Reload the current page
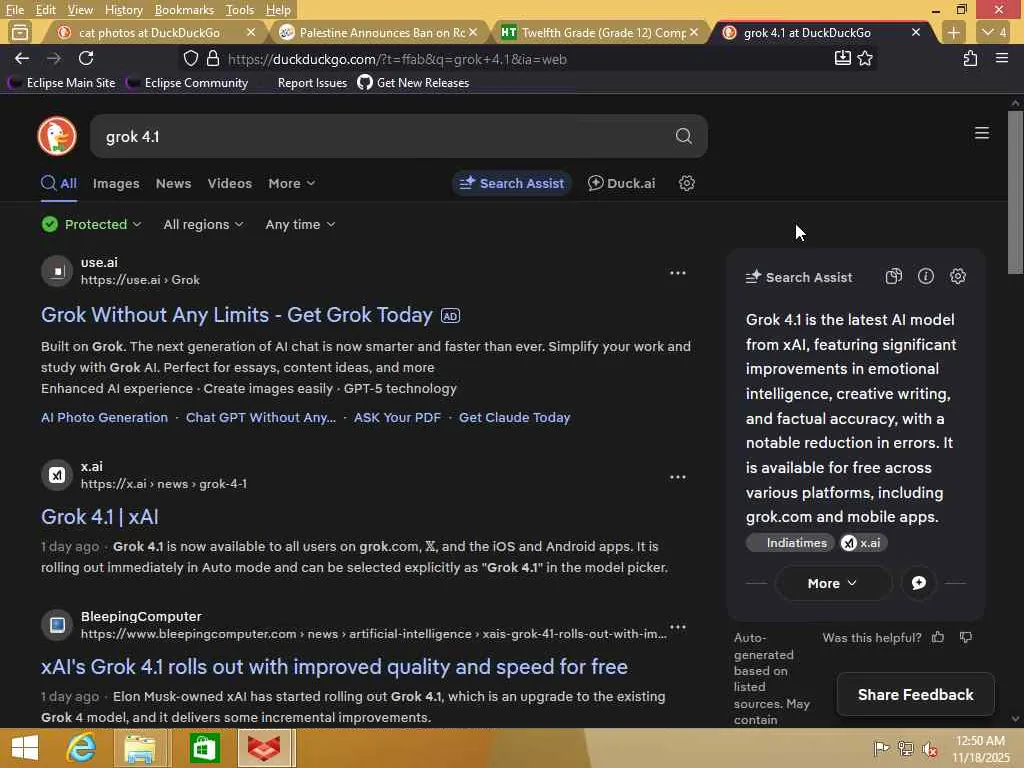Viewport: 1024px width, 768px height. click(x=86, y=59)
